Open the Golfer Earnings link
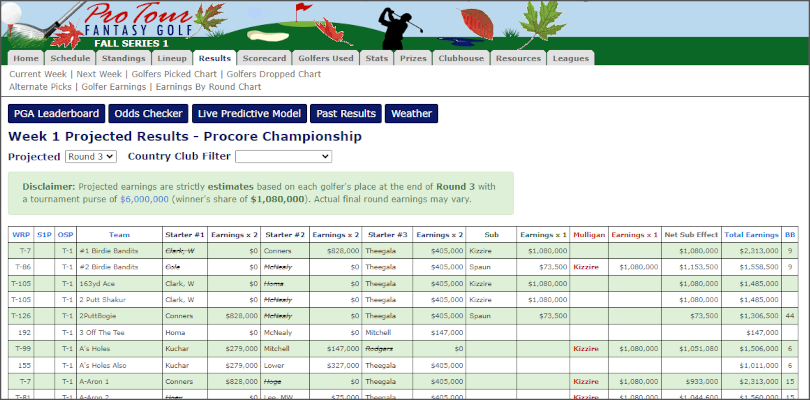The image size is (810, 400). 114,87
